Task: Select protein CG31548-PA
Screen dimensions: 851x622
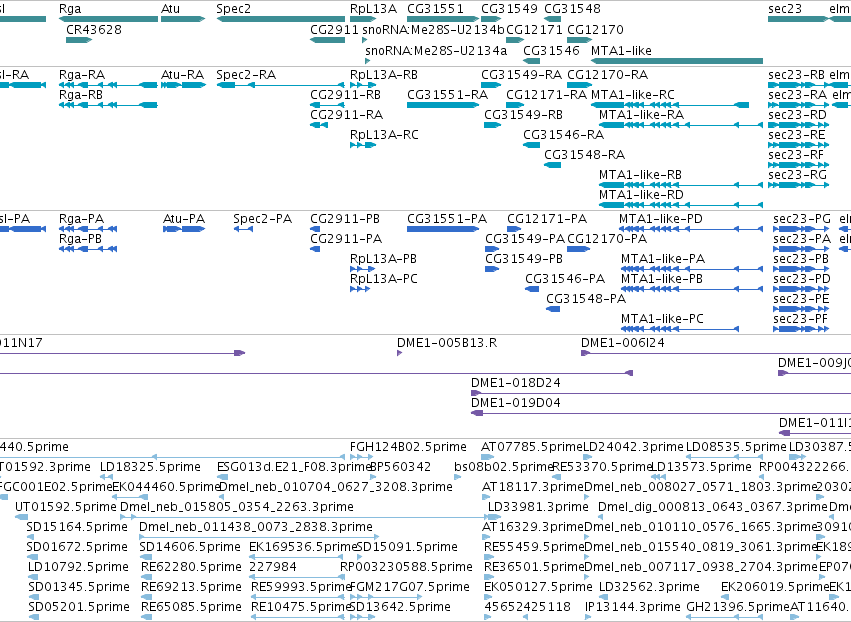Action: 553,309
